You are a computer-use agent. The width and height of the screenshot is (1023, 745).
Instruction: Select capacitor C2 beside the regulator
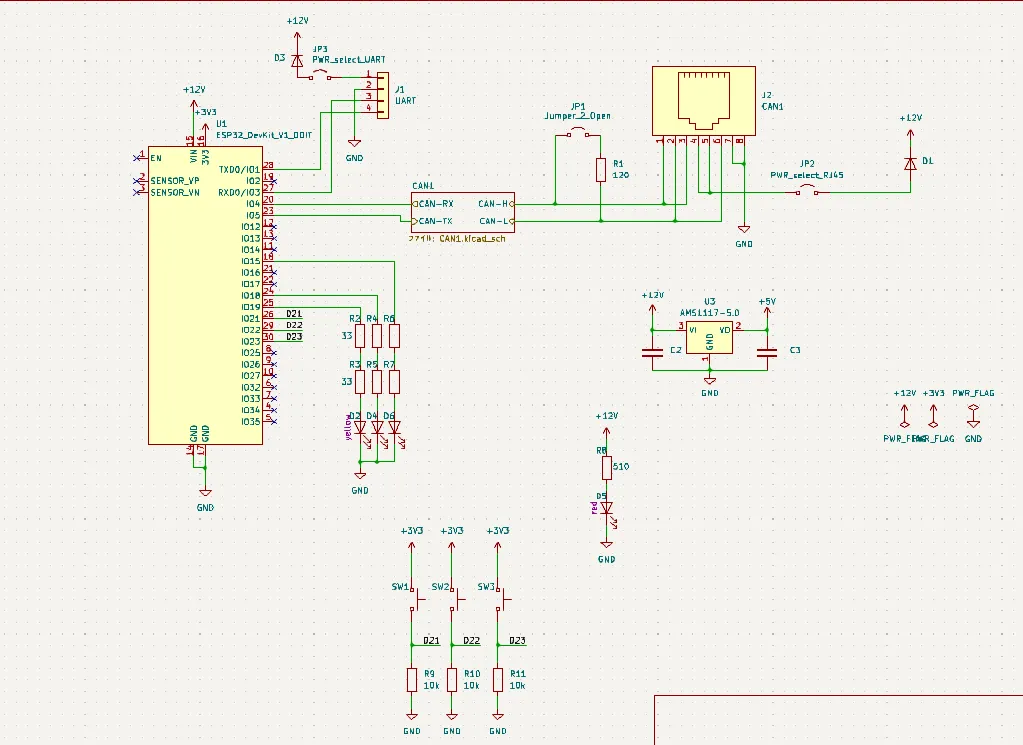coord(652,351)
